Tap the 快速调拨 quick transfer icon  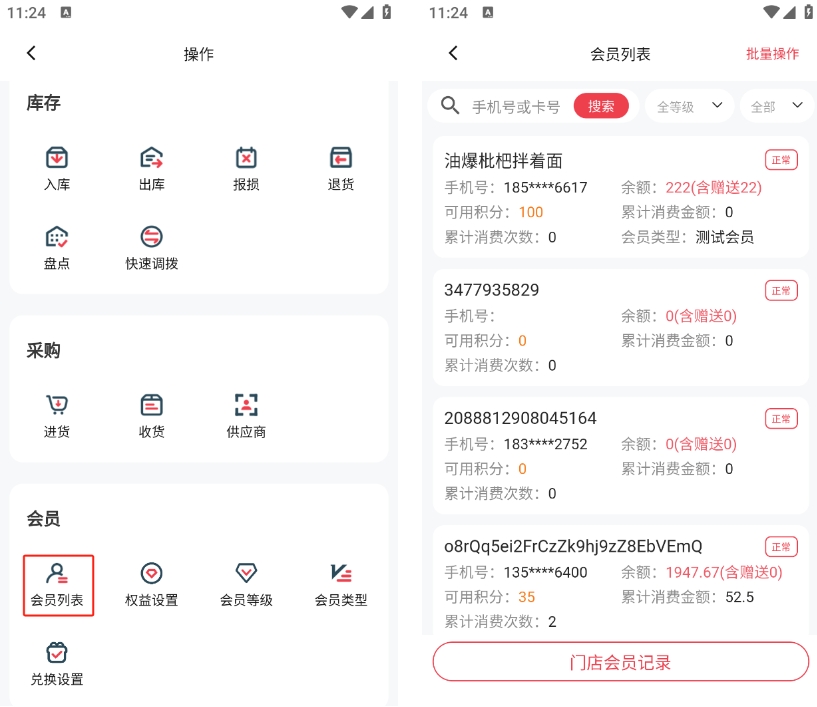[151, 246]
